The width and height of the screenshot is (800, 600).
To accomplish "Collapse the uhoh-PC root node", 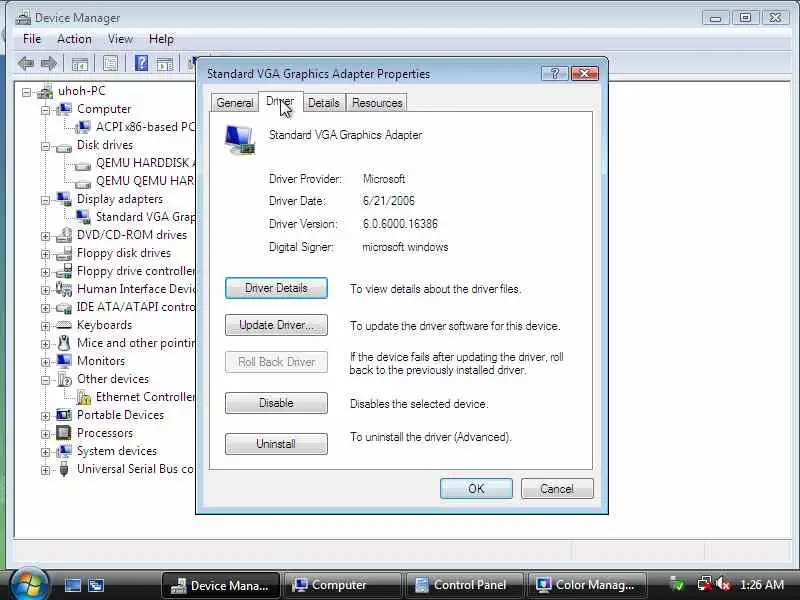I will click(27, 92).
